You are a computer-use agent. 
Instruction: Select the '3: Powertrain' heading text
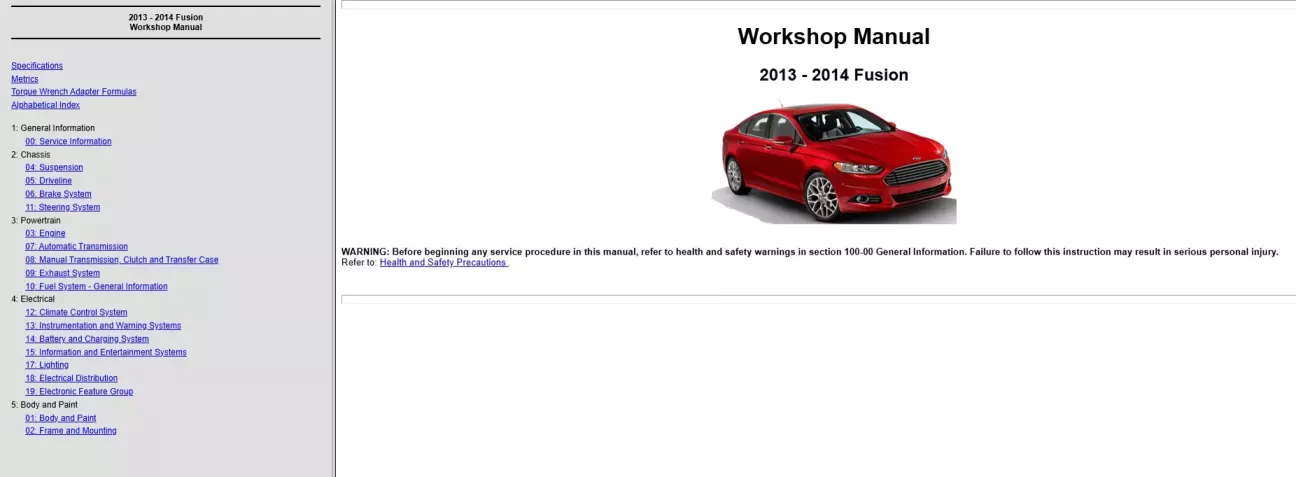click(36, 221)
